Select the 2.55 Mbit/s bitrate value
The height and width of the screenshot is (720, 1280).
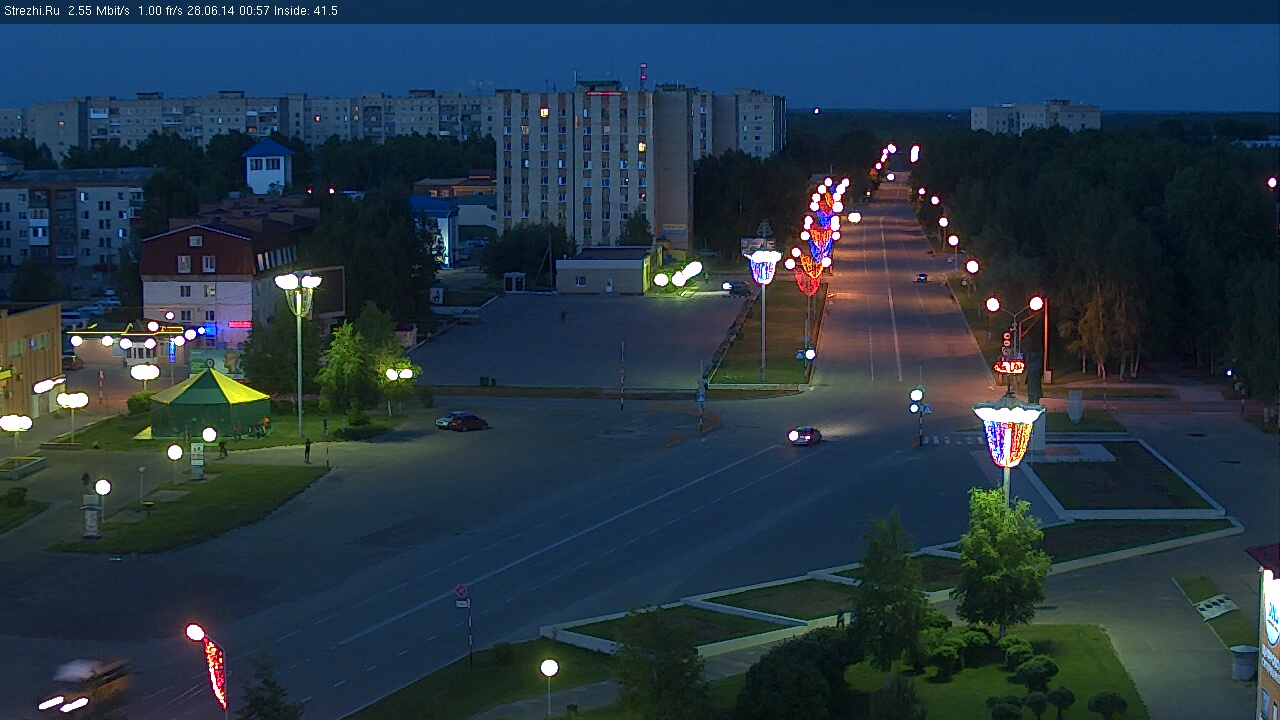pyautogui.click(x=99, y=11)
